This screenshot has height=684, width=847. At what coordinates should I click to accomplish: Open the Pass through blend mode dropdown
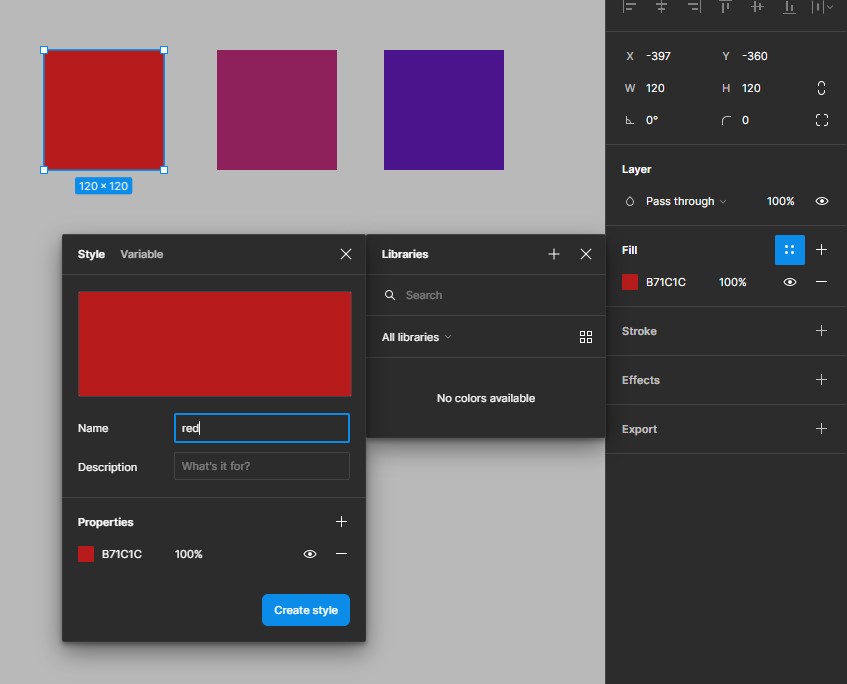click(685, 201)
